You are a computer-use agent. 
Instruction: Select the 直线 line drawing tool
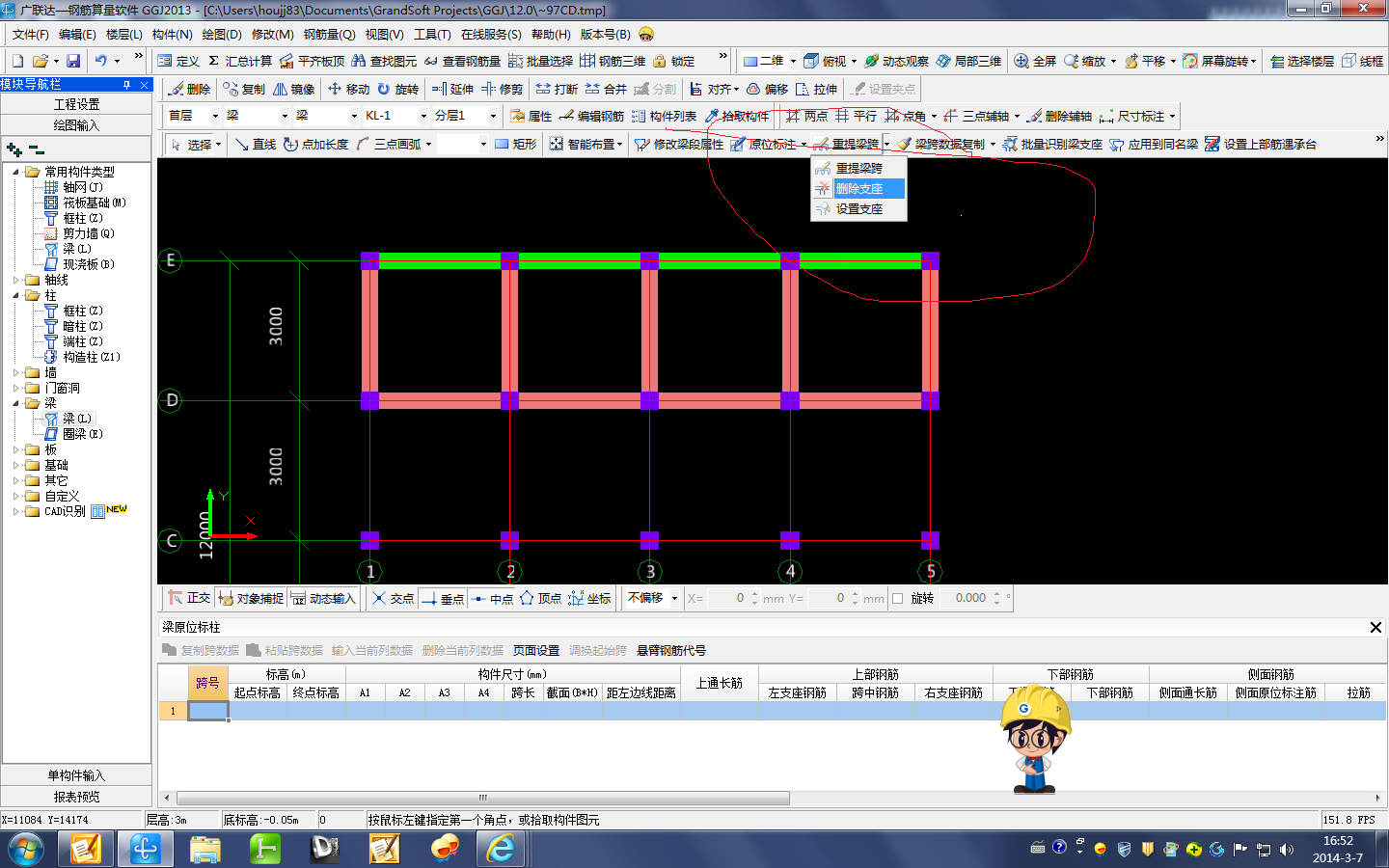tap(255, 144)
